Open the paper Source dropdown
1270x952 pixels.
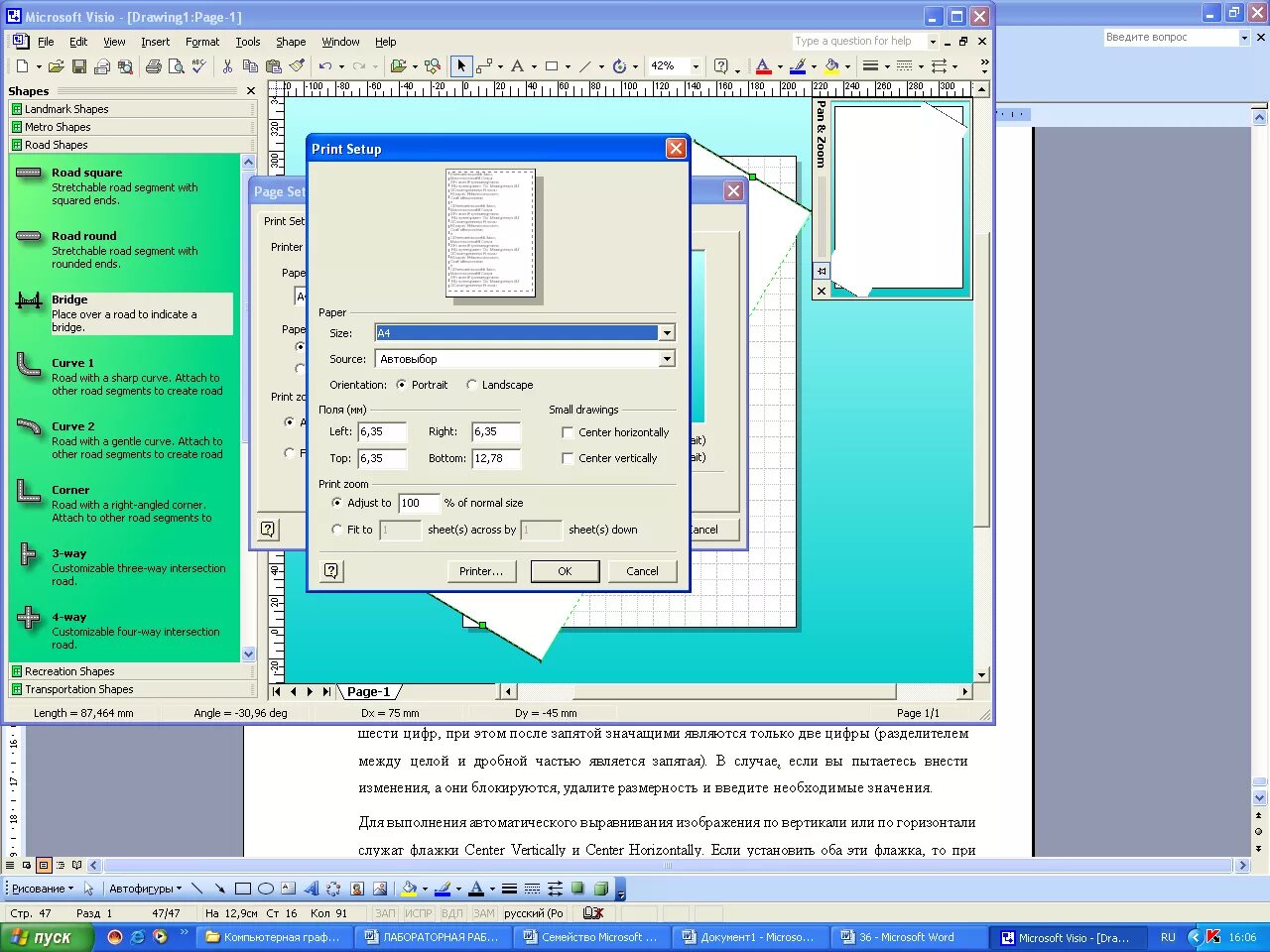[x=667, y=359]
